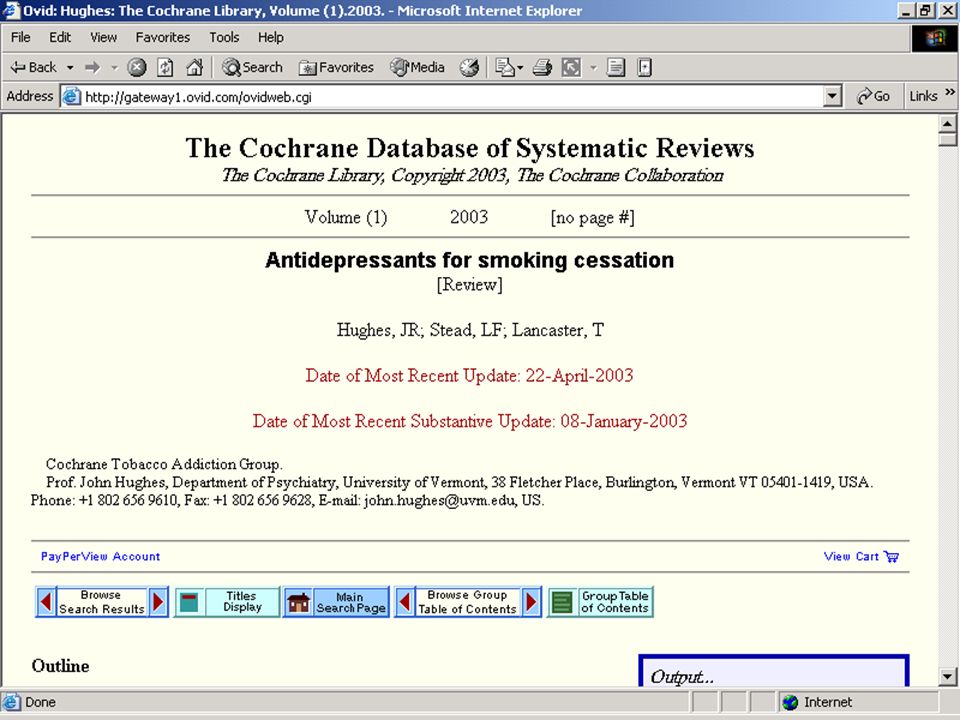Click the vertical scrollbar down arrow
The width and height of the screenshot is (960, 720).
[x=947, y=677]
